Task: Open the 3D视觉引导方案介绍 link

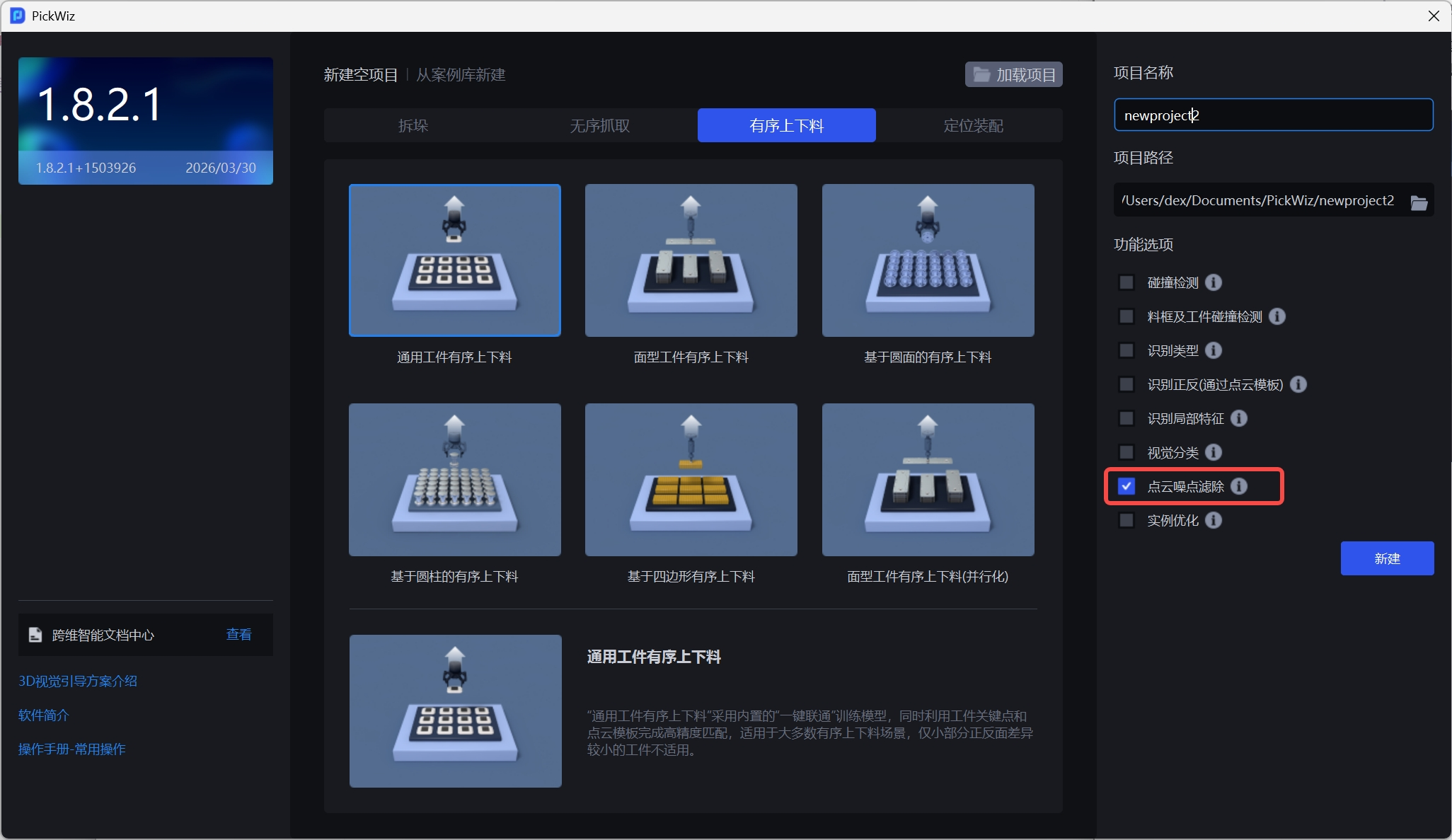Action: pyautogui.click(x=78, y=681)
